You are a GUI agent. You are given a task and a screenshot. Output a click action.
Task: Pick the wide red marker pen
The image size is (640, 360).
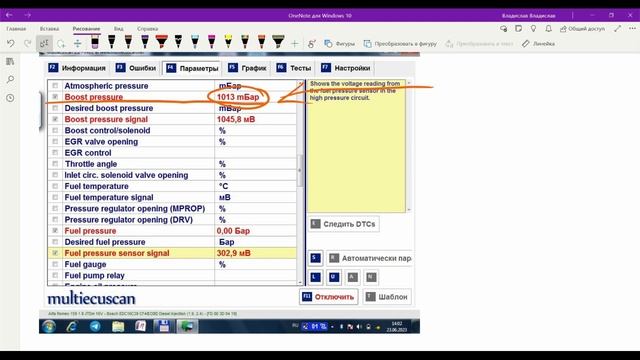[x=162, y=42]
